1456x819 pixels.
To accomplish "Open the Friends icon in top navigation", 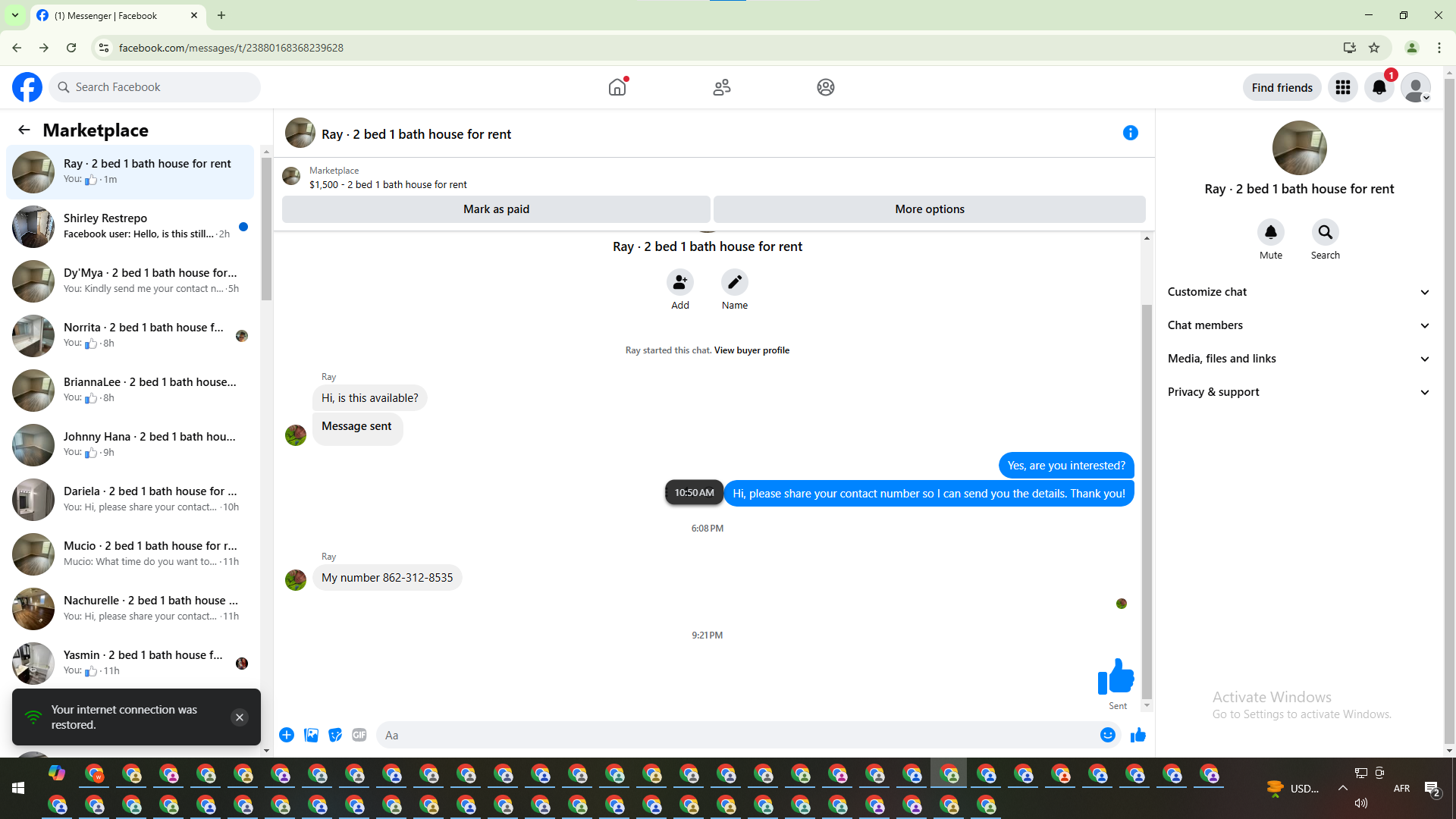I will 722,87.
